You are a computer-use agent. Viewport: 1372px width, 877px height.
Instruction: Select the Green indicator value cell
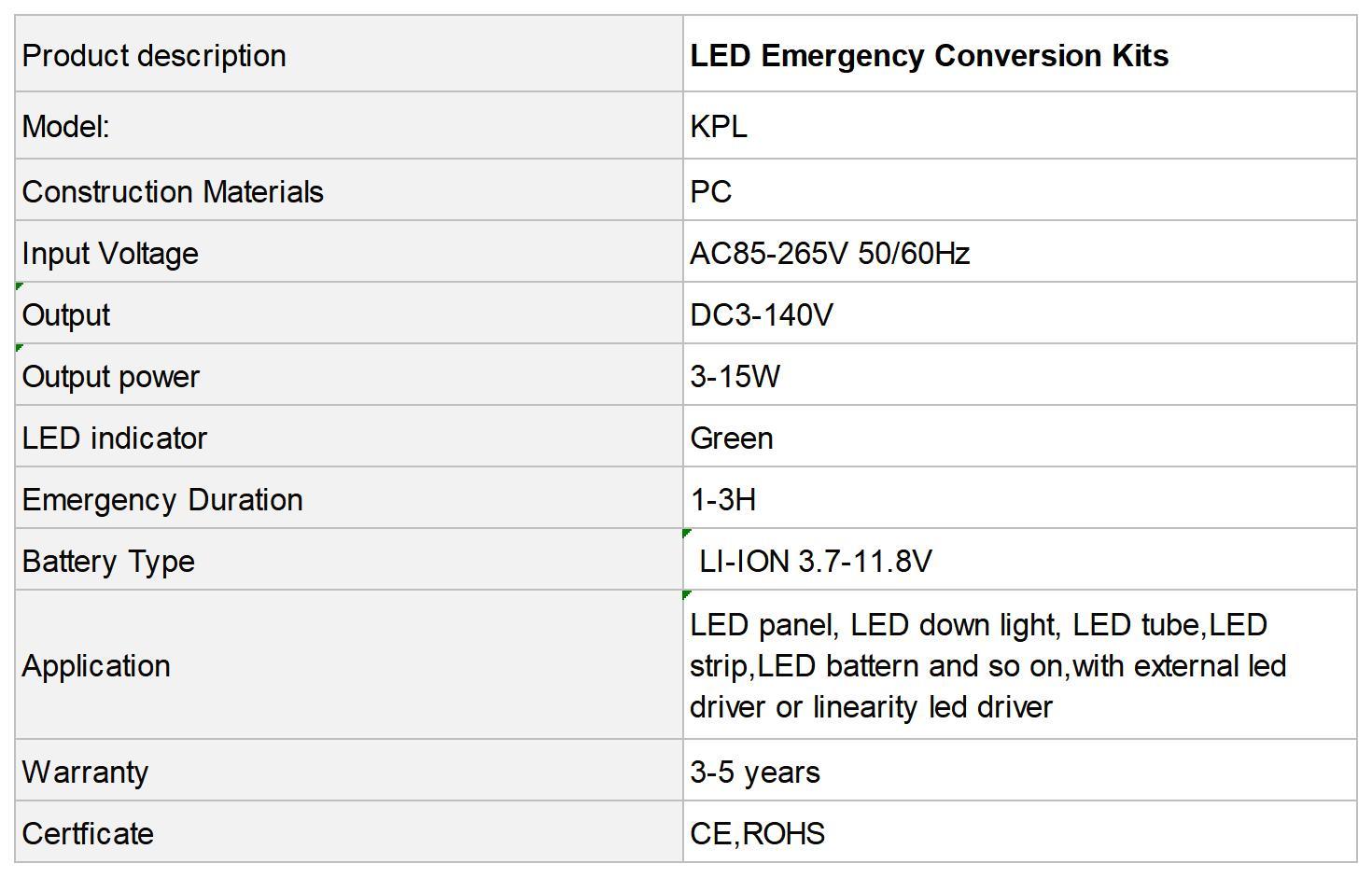click(1019, 437)
